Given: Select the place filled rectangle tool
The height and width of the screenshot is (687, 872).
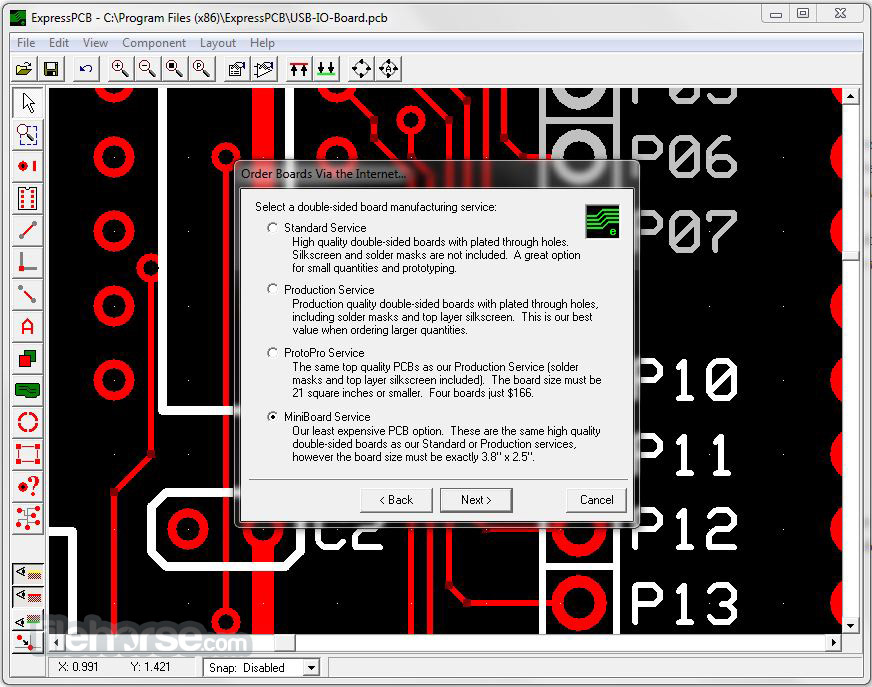Looking at the screenshot, I should [x=27, y=359].
